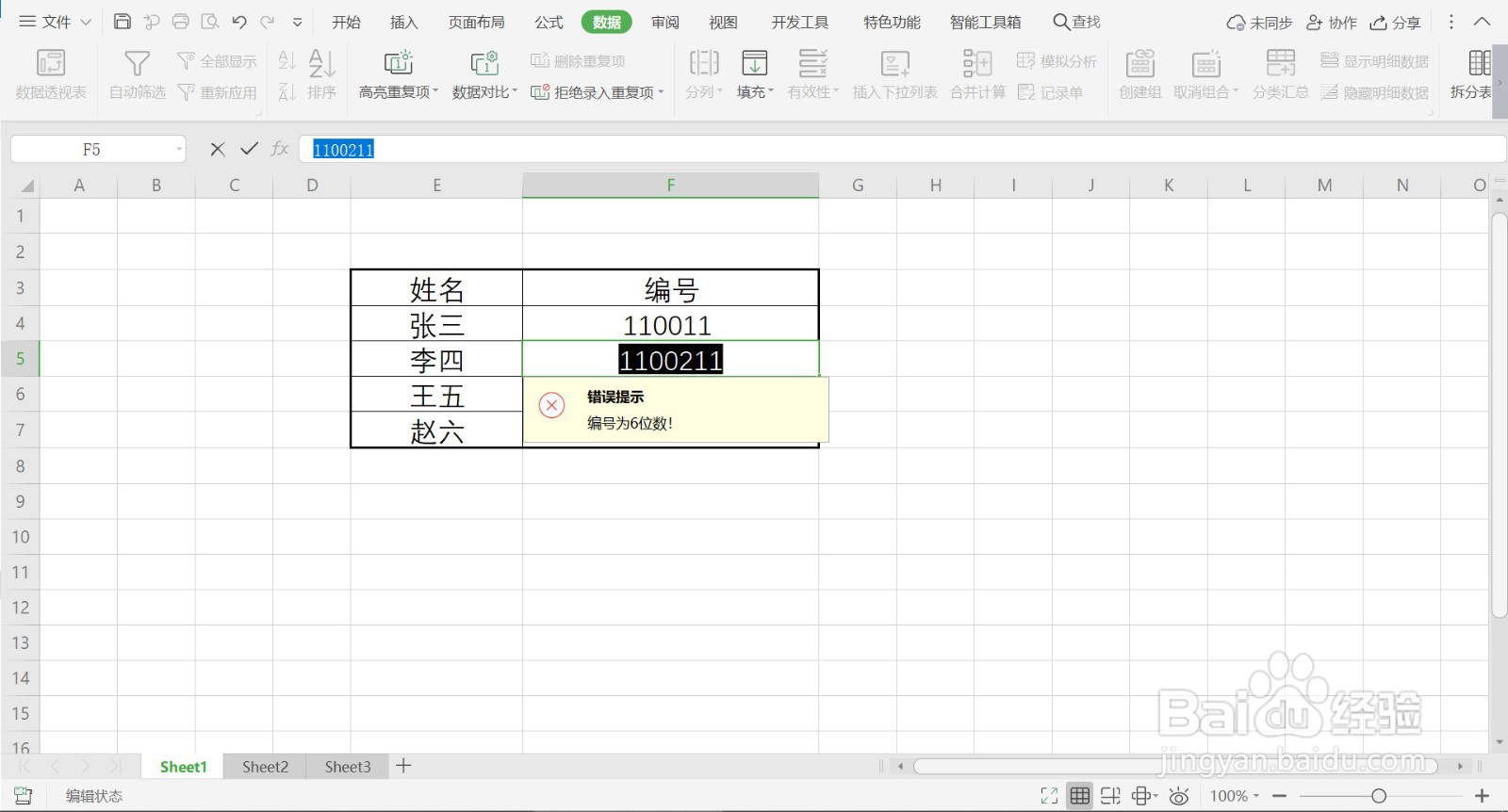
Task: Click the 模拟分析 button
Action: tap(1057, 61)
